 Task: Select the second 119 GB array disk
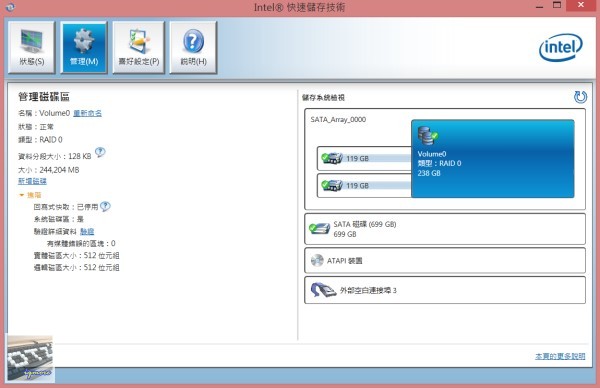tap(364, 185)
